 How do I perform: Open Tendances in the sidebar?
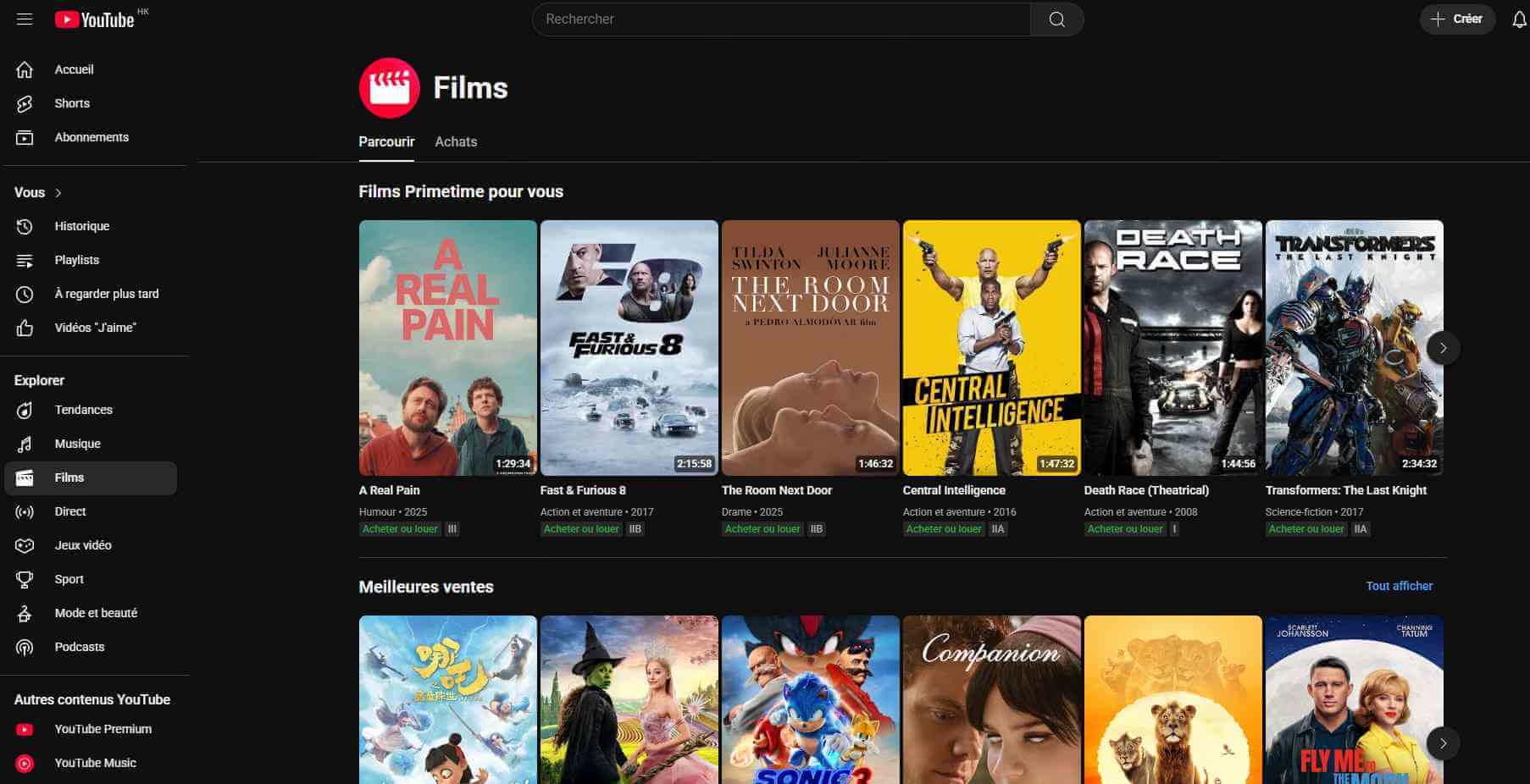[x=90, y=410]
